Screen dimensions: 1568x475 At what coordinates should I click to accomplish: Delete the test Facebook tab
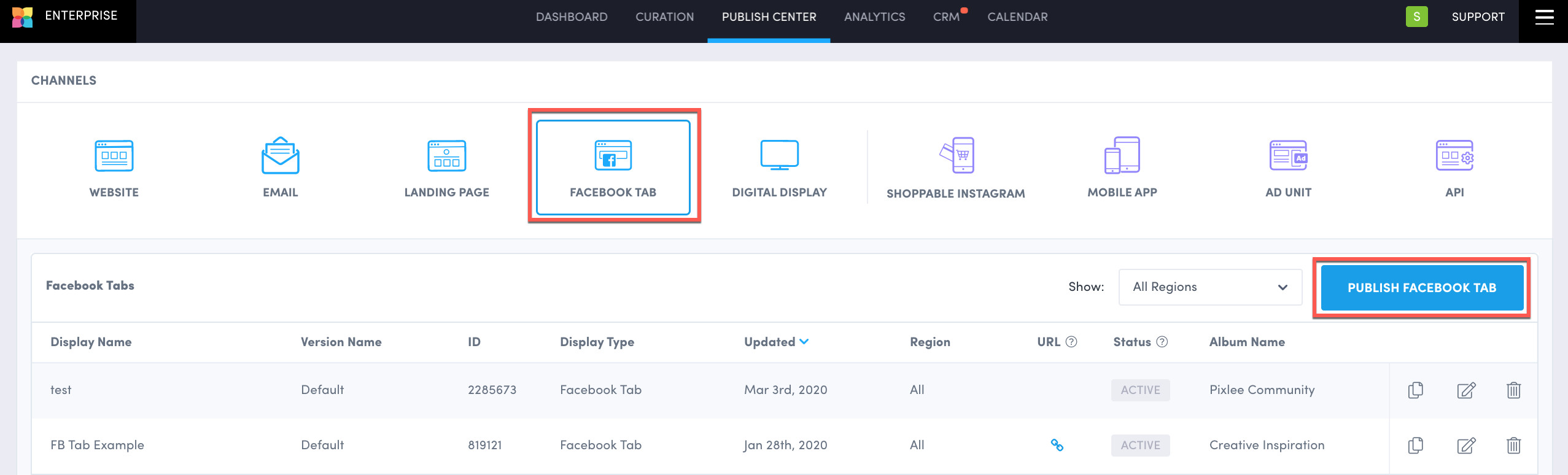click(1513, 390)
